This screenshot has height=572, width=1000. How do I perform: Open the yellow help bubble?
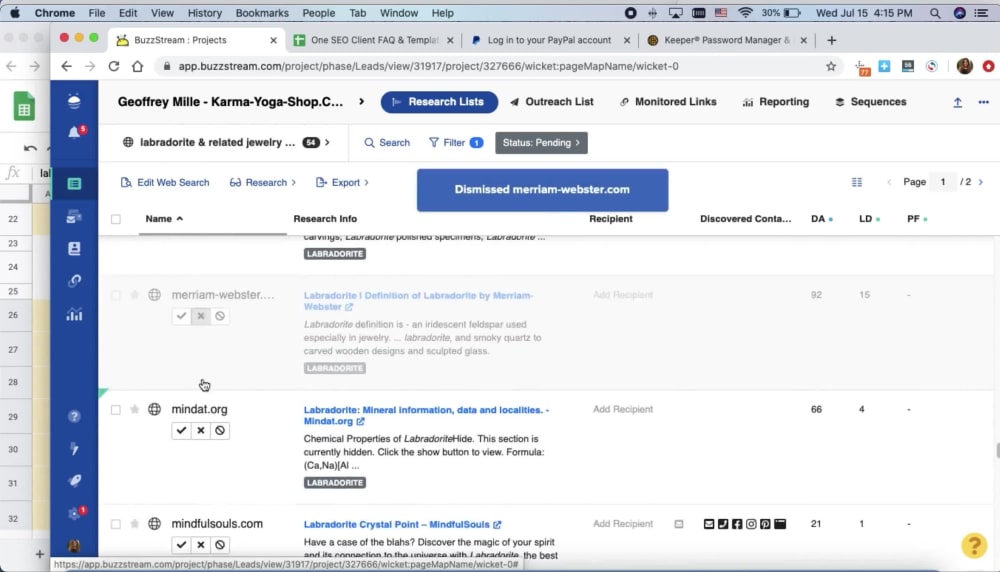974,545
